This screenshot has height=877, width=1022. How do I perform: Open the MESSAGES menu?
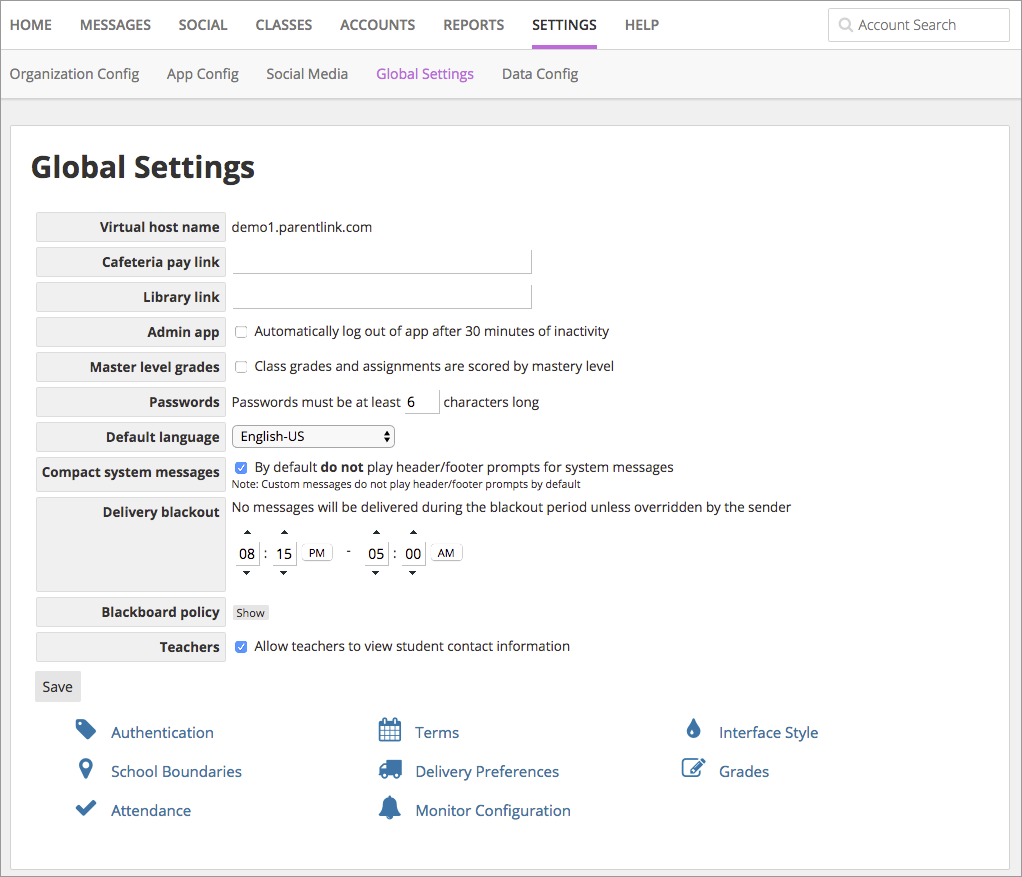115,25
